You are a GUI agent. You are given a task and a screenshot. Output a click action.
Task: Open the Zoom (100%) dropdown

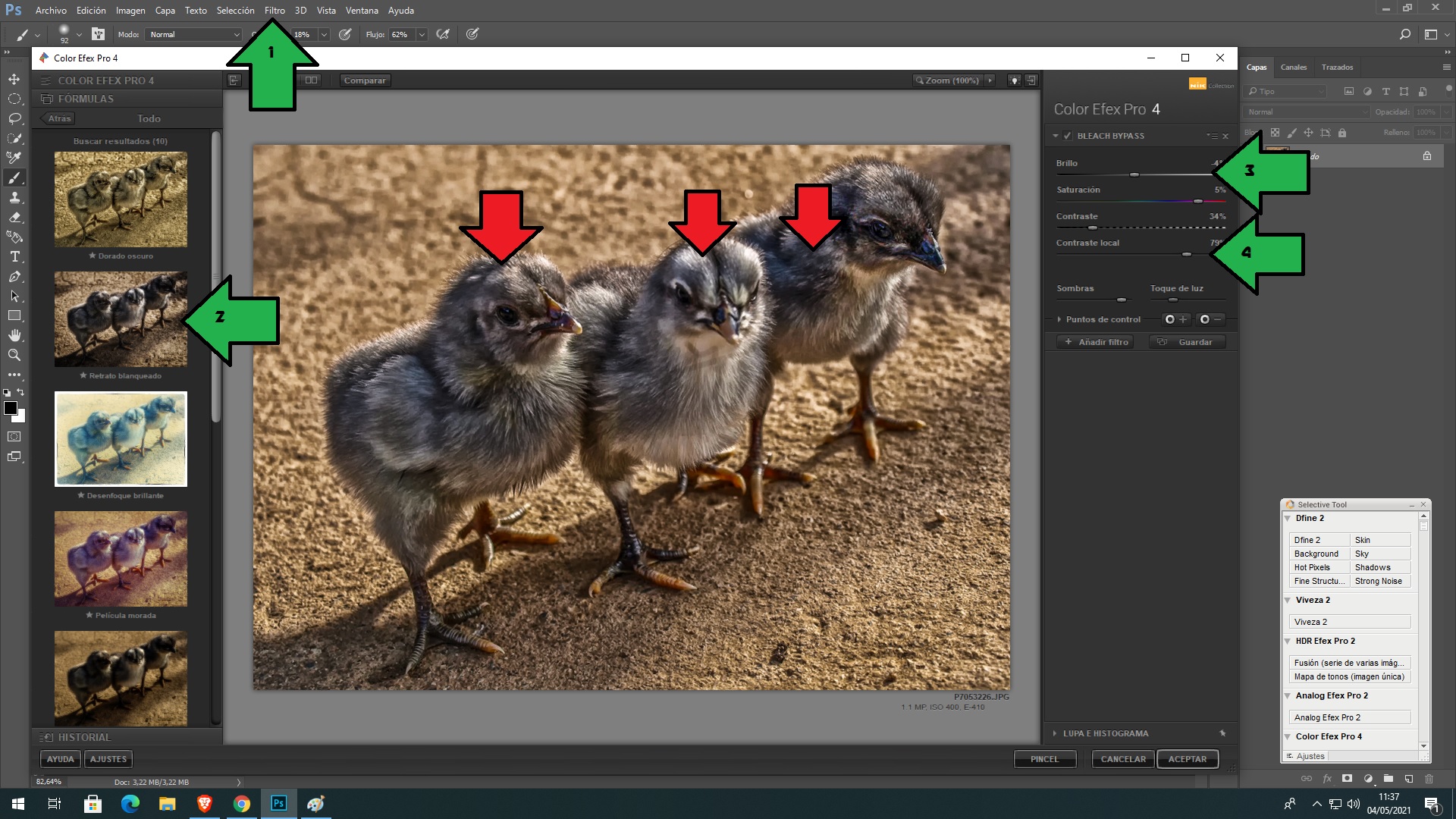[990, 80]
